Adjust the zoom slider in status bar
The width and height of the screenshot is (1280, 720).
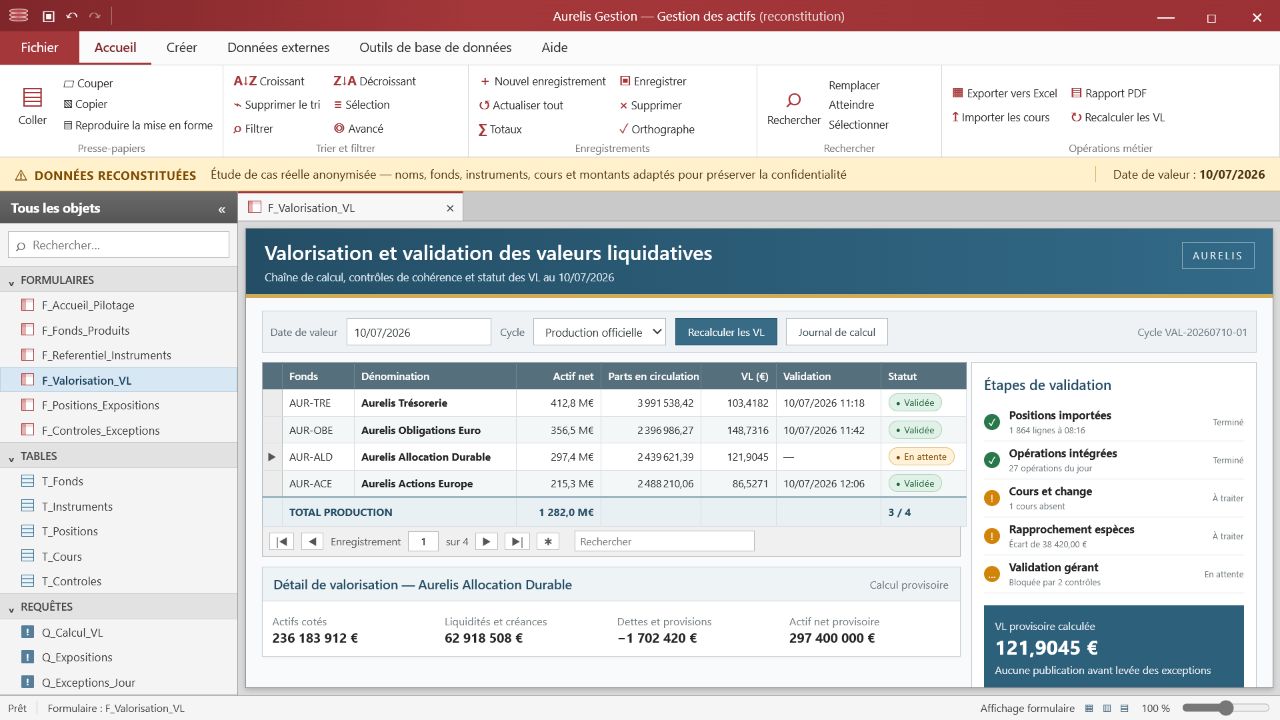click(1226, 708)
